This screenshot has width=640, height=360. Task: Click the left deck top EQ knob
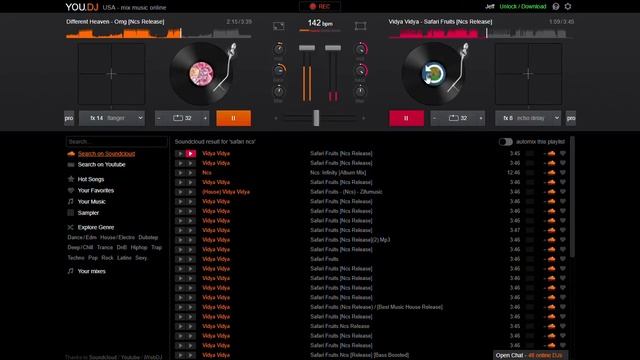[278, 49]
